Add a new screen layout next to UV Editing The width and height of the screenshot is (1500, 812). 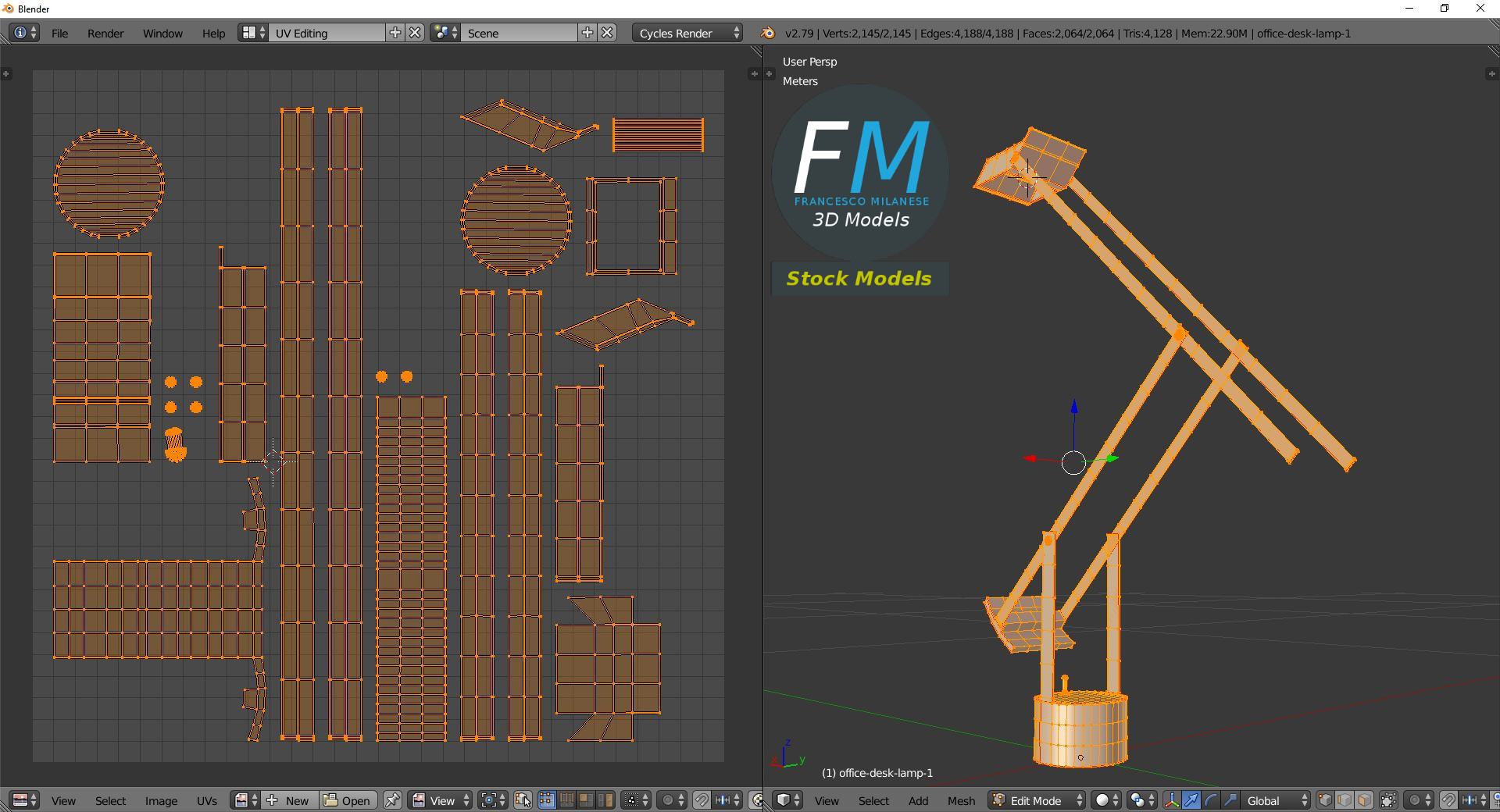pos(395,33)
